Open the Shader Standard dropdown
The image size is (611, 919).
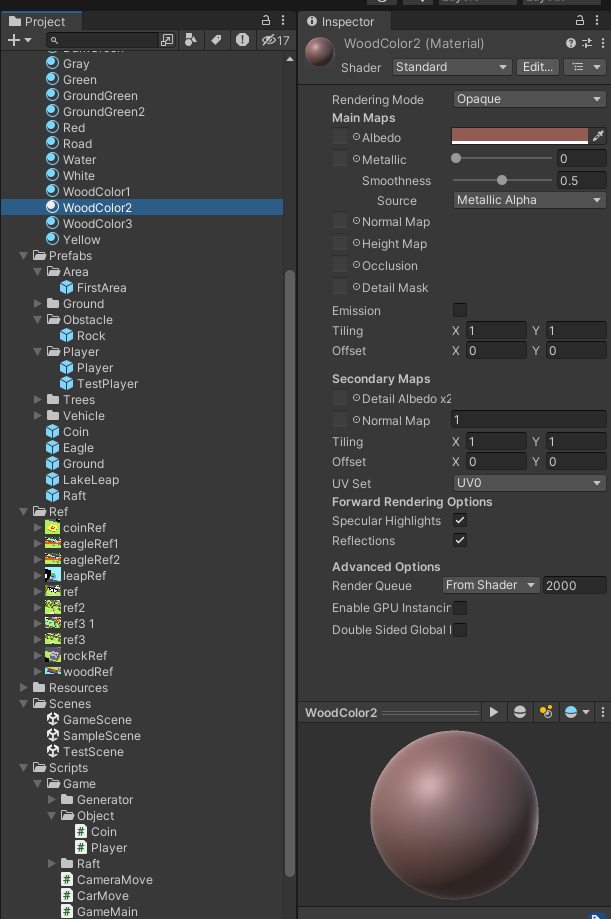[x=452, y=67]
